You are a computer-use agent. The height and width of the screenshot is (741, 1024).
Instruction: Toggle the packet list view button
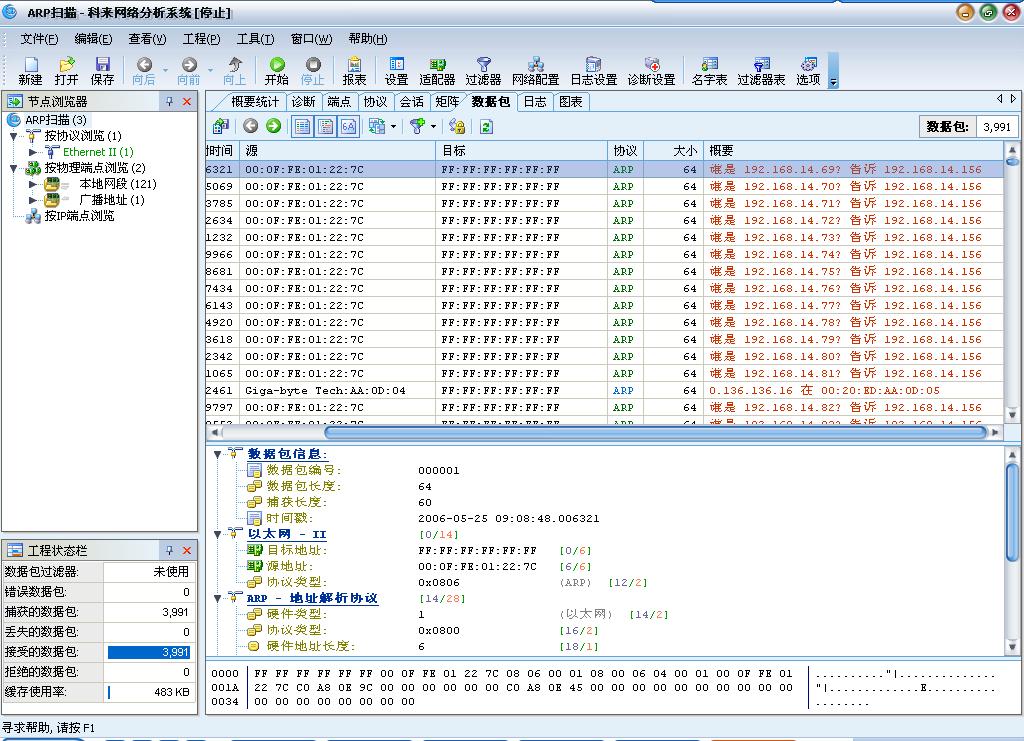tap(301, 126)
